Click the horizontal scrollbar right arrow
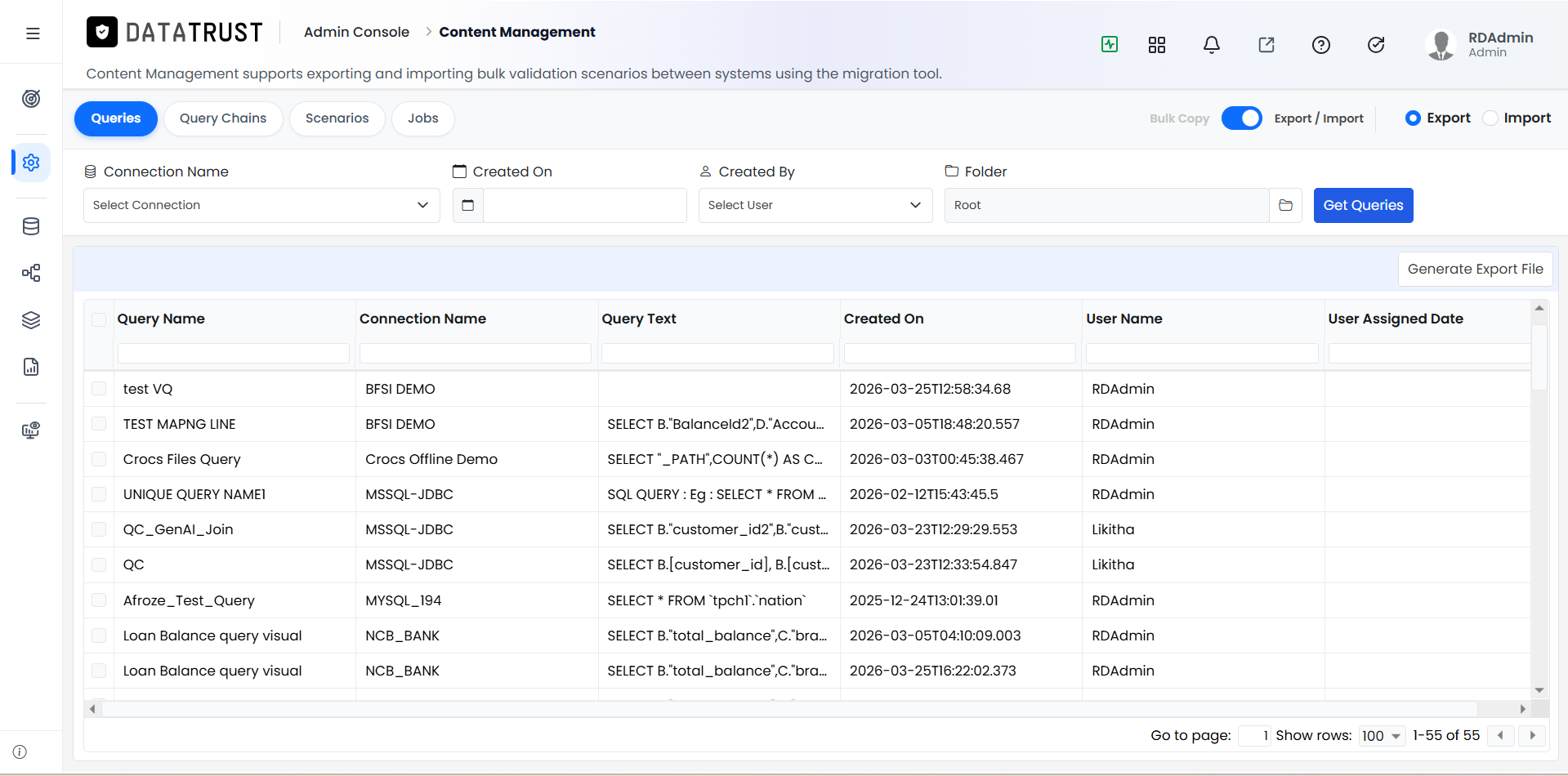Screen dimensions: 1568x776 click(x=1522, y=709)
